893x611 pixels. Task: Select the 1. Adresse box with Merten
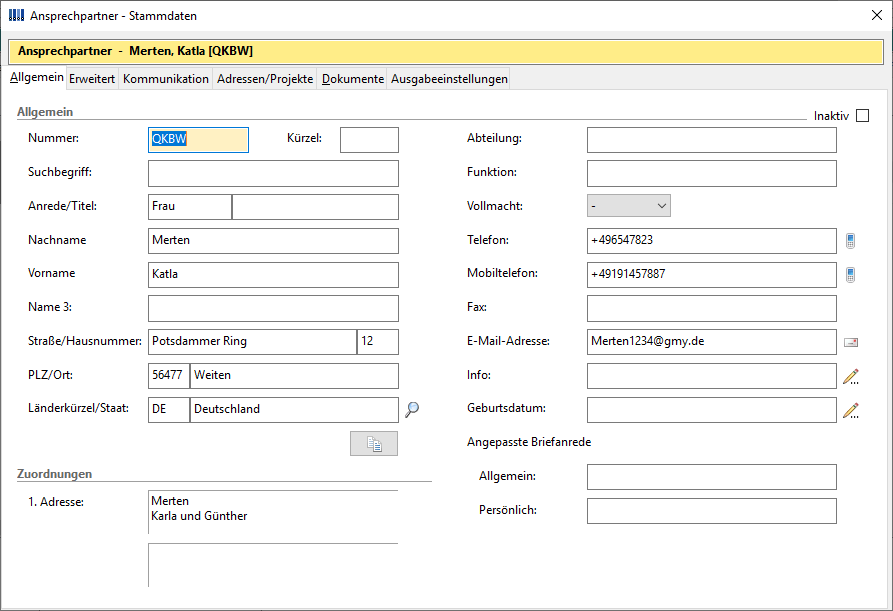tap(273, 512)
